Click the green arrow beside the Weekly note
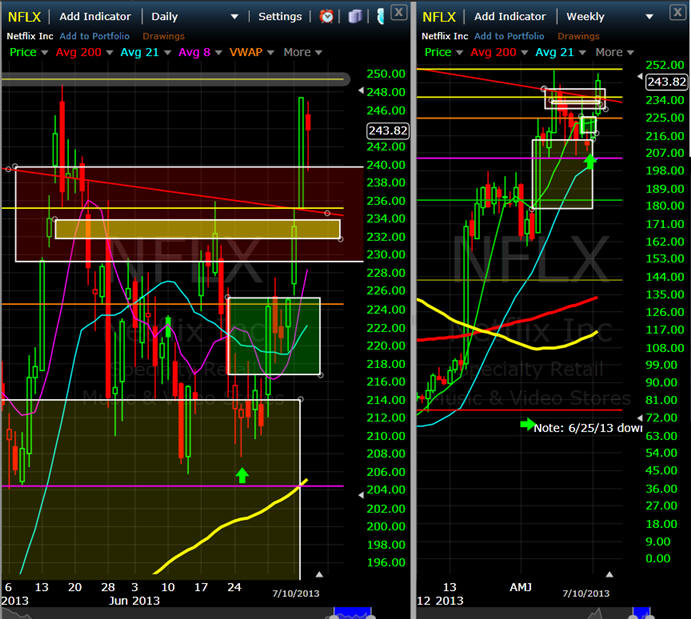This screenshot has height=619, width=691. [527, 425]
